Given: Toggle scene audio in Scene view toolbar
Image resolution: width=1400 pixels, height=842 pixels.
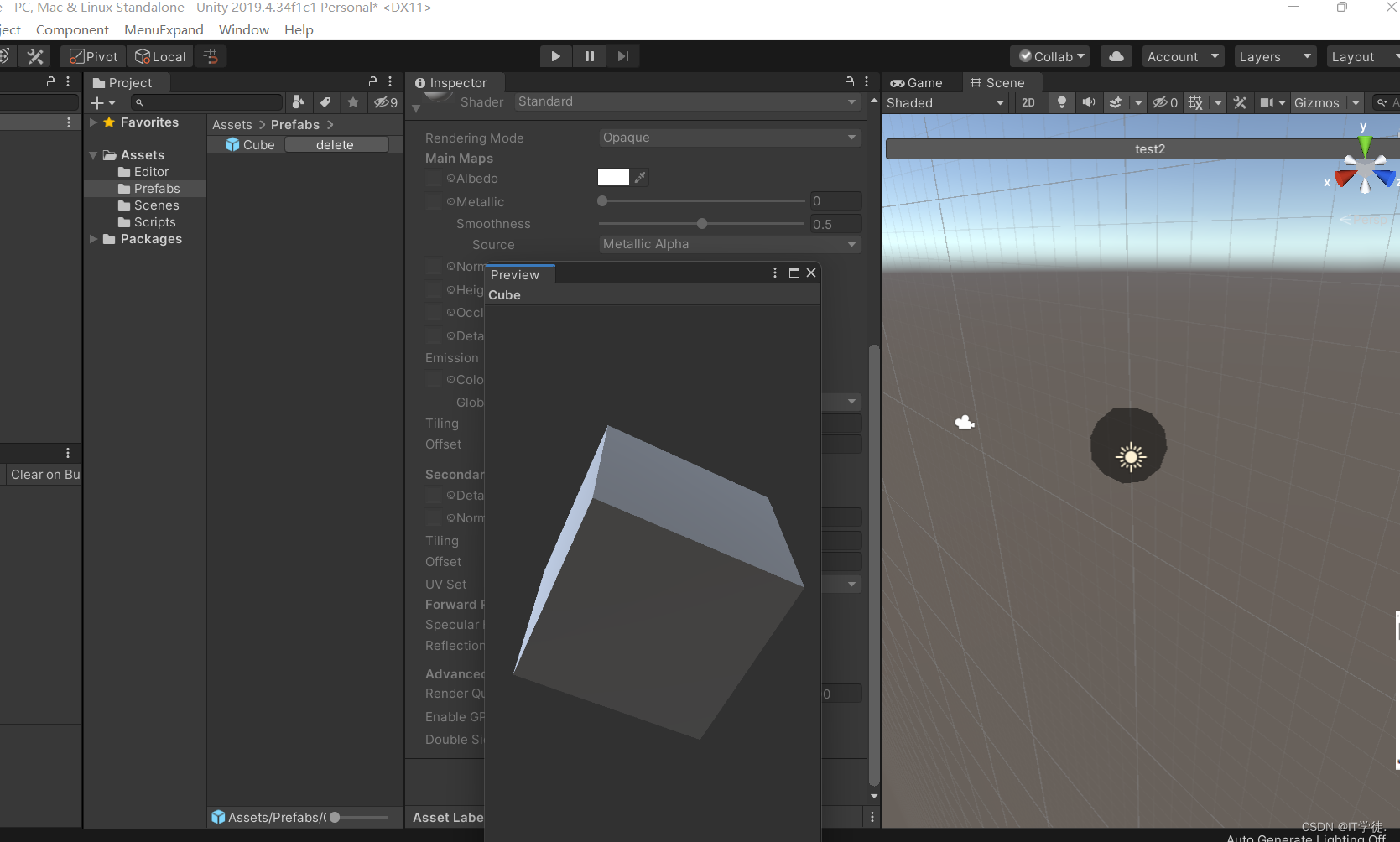Looking at the screenshot, I should coord(1088,102).
